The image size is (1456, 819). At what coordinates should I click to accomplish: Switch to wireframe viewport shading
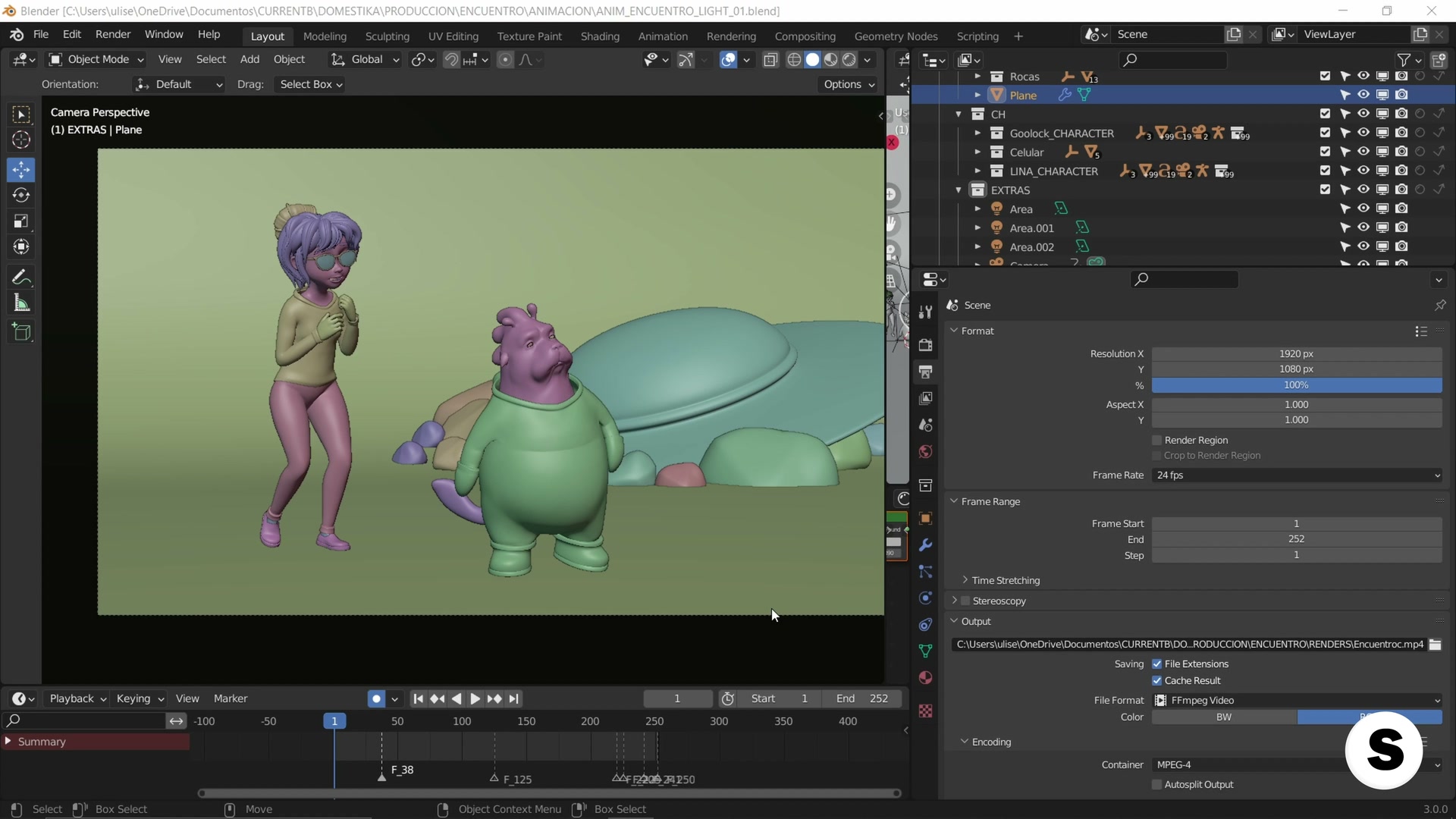[x=794, y=59]
